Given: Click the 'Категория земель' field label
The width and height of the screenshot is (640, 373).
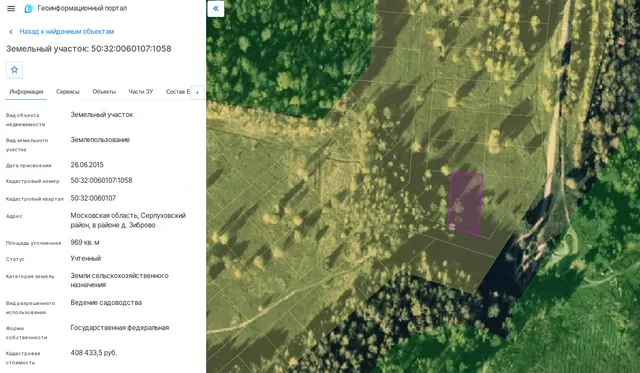Looking at the screenshot, I should (30, 277).
